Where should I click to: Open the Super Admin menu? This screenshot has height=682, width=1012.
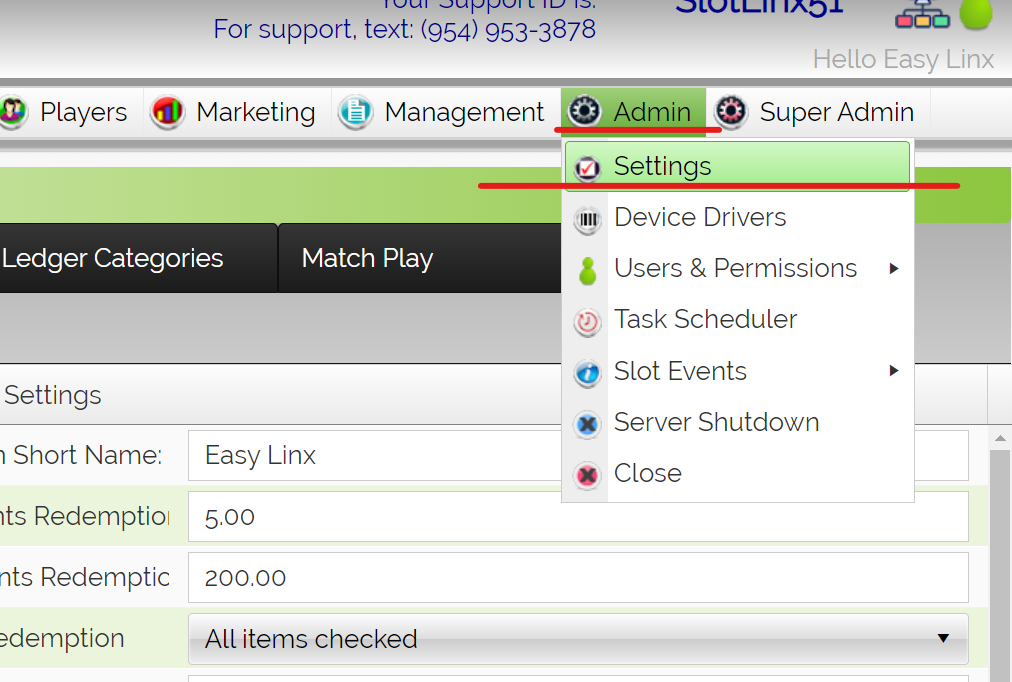point(817,112)
